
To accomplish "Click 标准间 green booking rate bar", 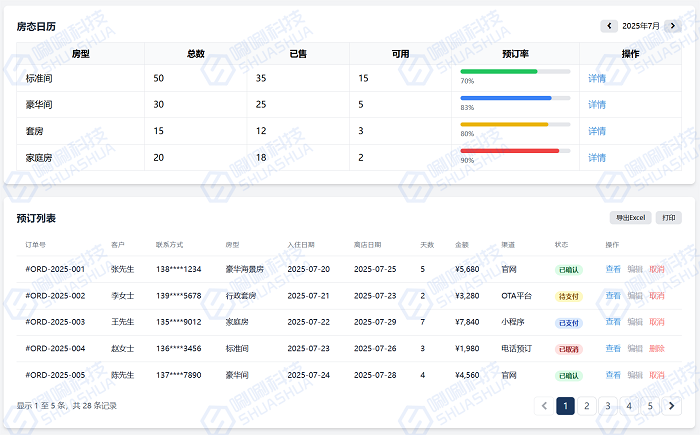I will pyautogui.click(x=499, y=72).
